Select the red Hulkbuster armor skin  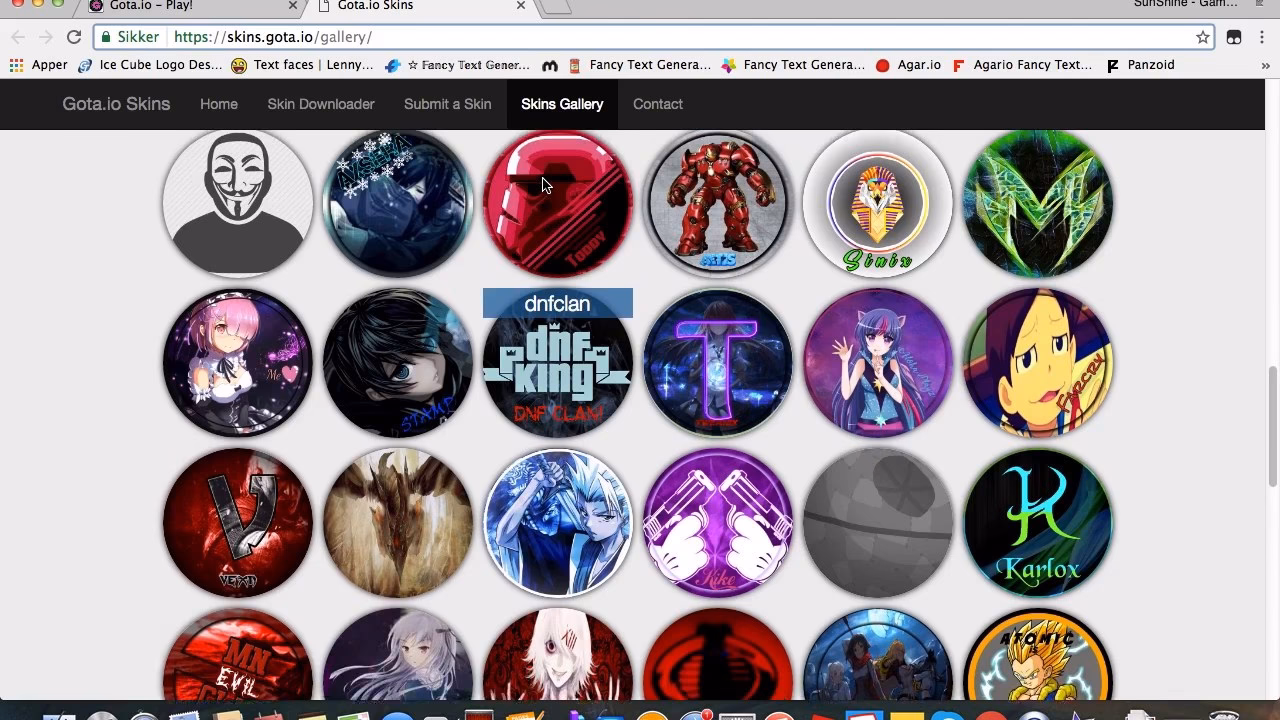pyautogui.click(x=718, y=203)
